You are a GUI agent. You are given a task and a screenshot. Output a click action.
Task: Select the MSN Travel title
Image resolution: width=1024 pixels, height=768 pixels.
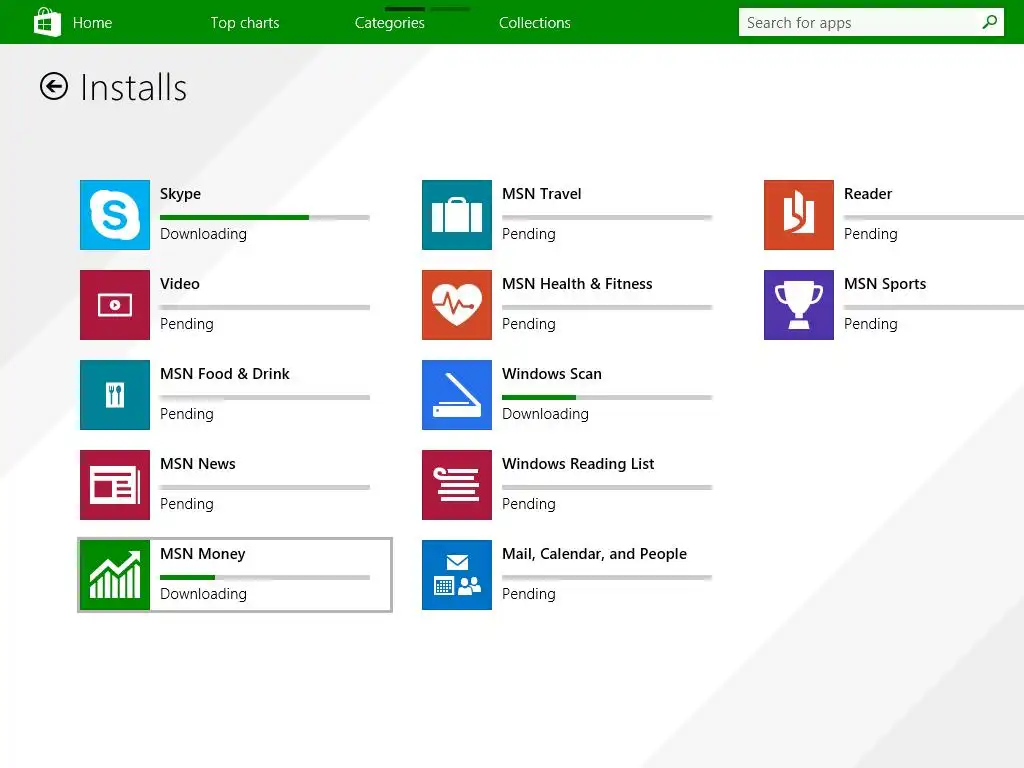(x=541, y=194)
